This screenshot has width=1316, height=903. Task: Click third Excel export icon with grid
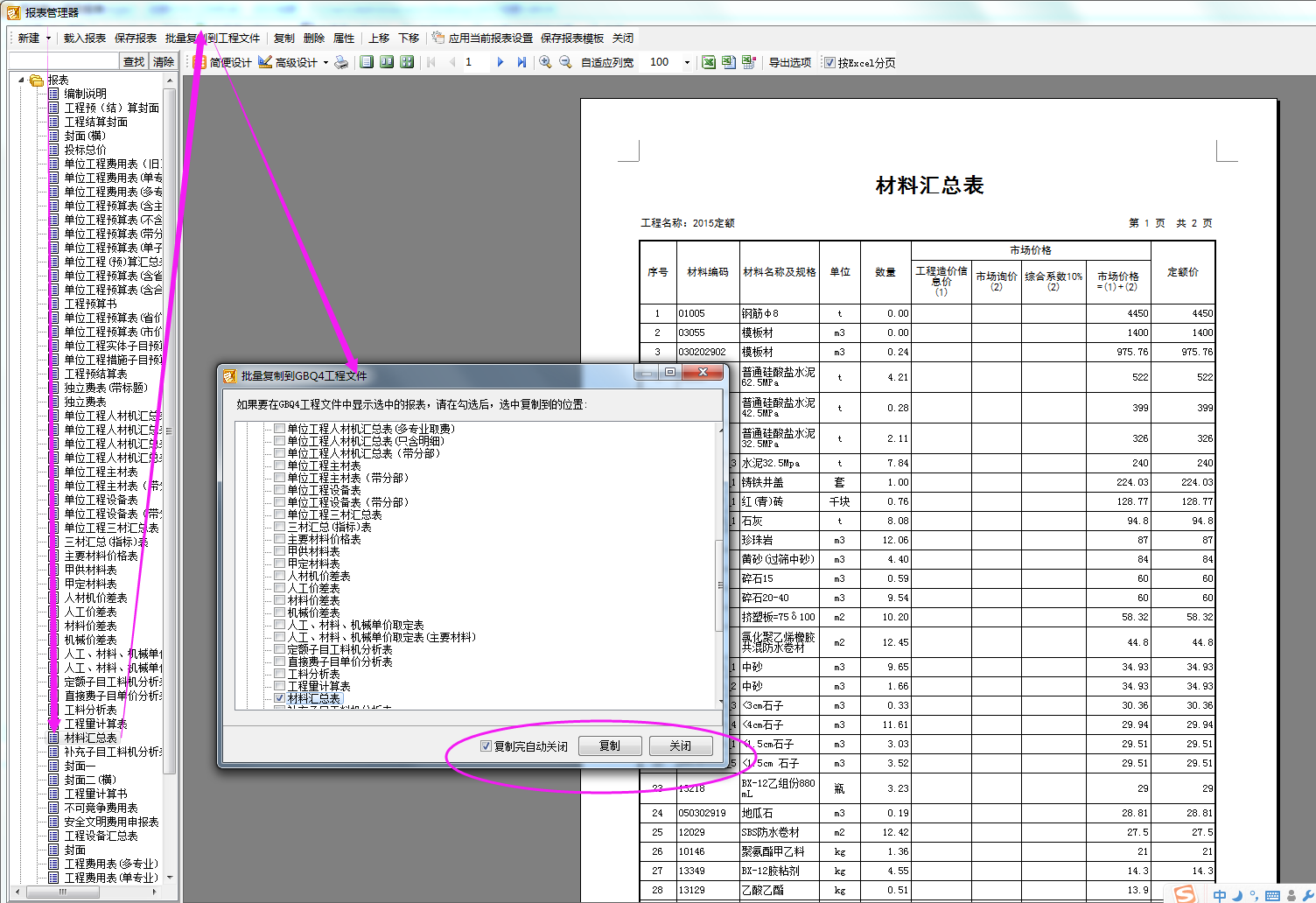[749, 62]
